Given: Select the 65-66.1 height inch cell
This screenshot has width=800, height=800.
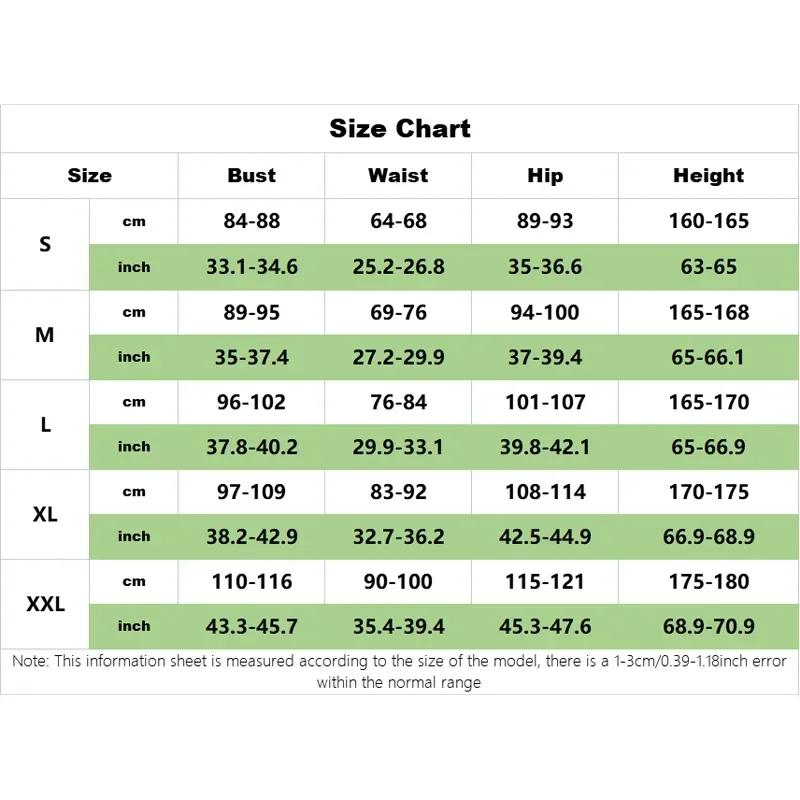Looking at the screenshot, I should [x=708, y=357].
